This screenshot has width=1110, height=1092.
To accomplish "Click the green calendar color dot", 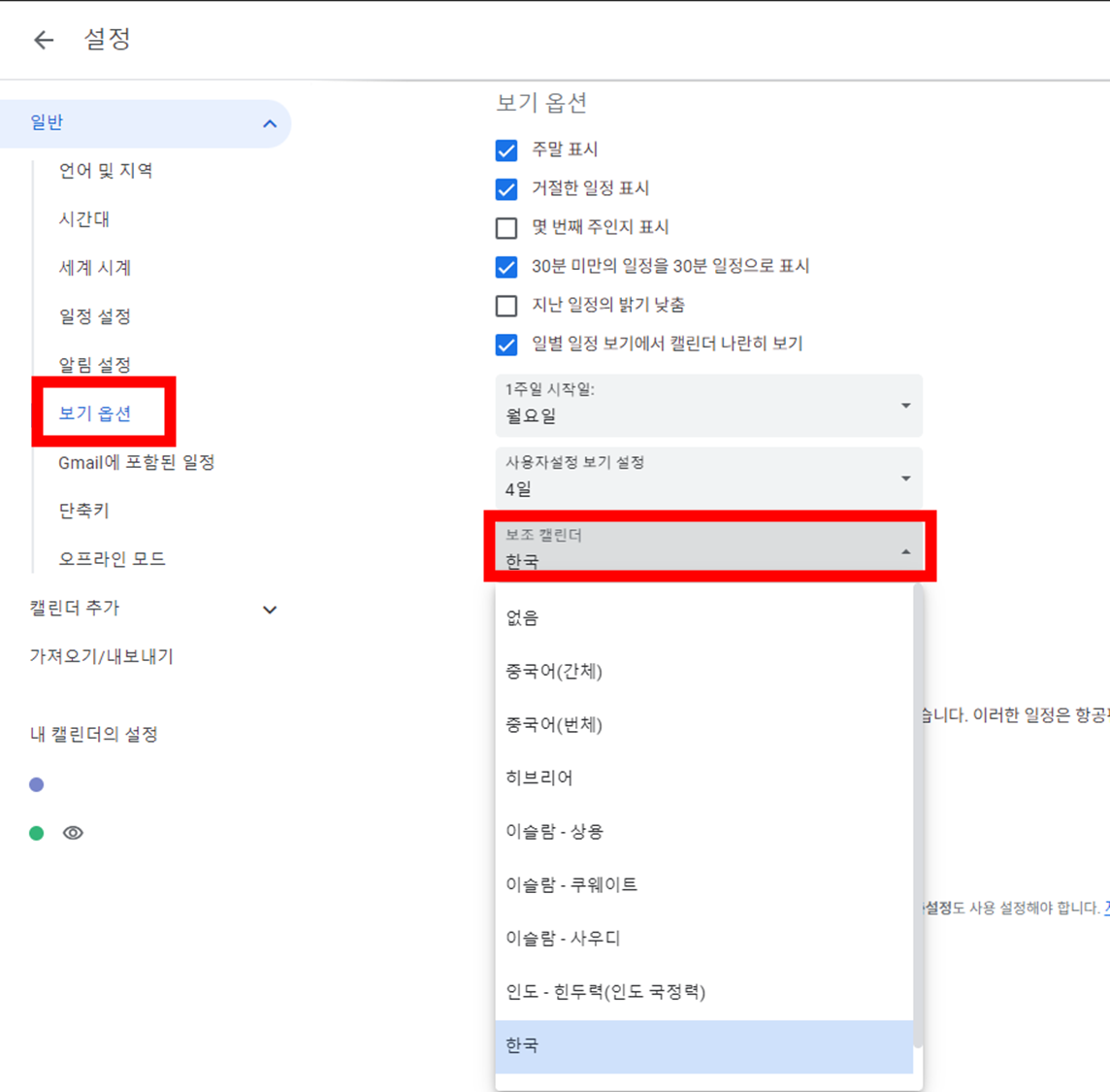I will 37,833.
